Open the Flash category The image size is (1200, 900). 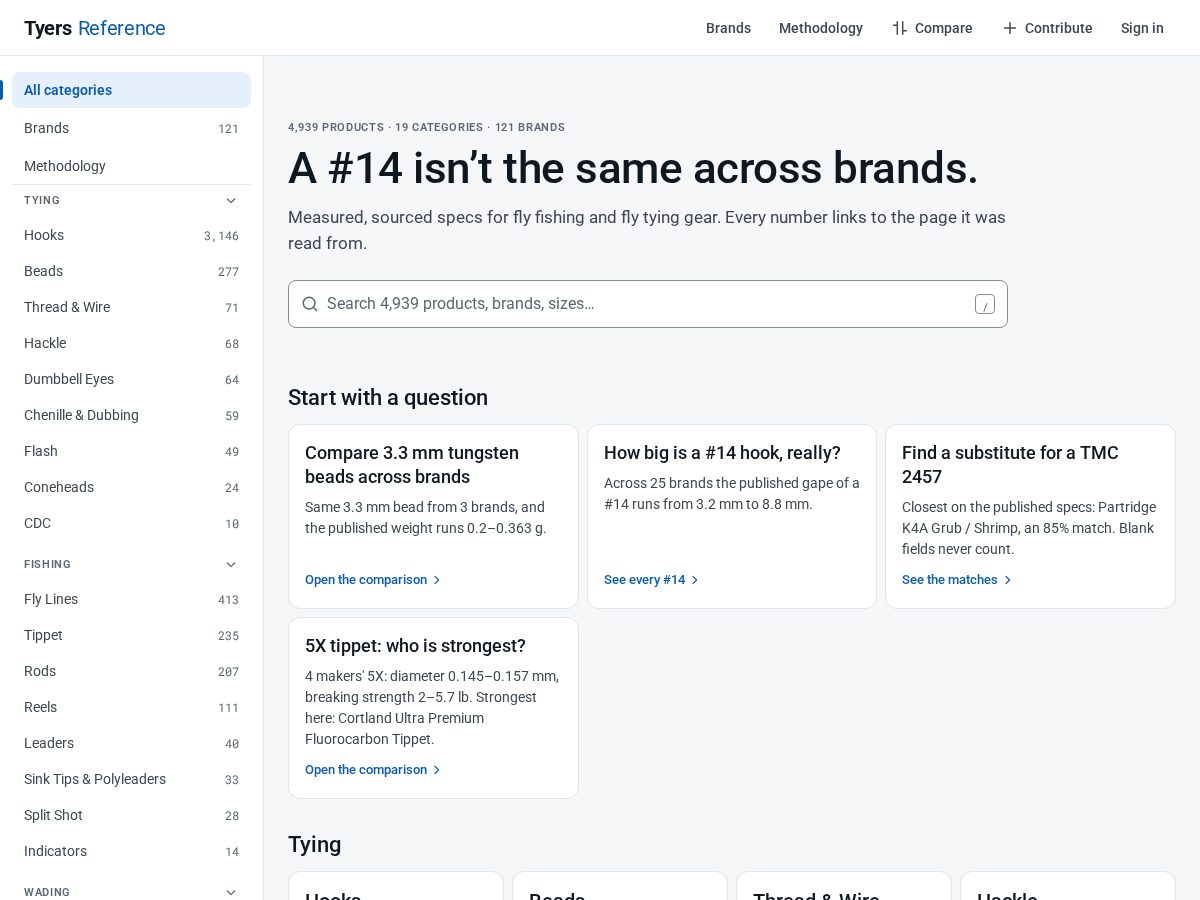tap(131, 451)
